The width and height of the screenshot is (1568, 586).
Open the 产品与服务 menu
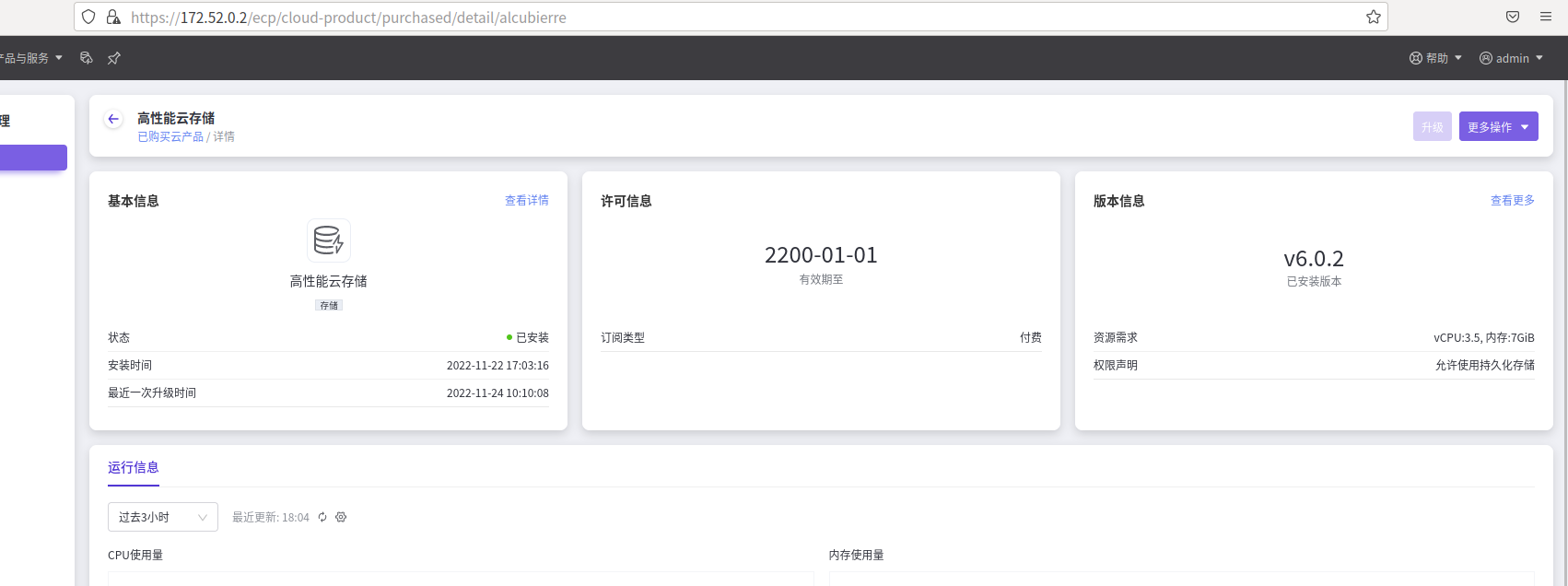(31, 58)
